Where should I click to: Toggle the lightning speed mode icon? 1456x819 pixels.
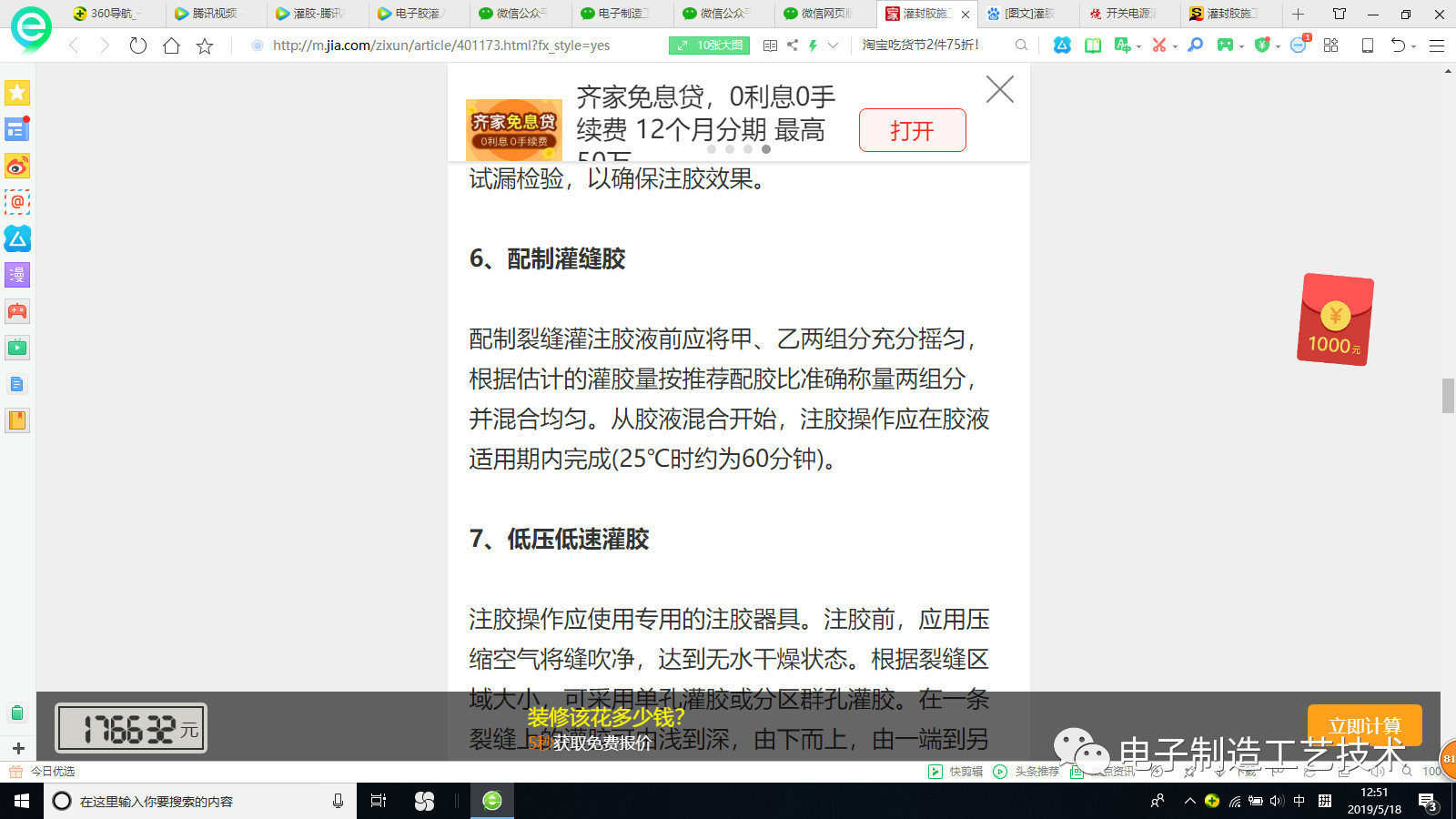tap(813, 45)
